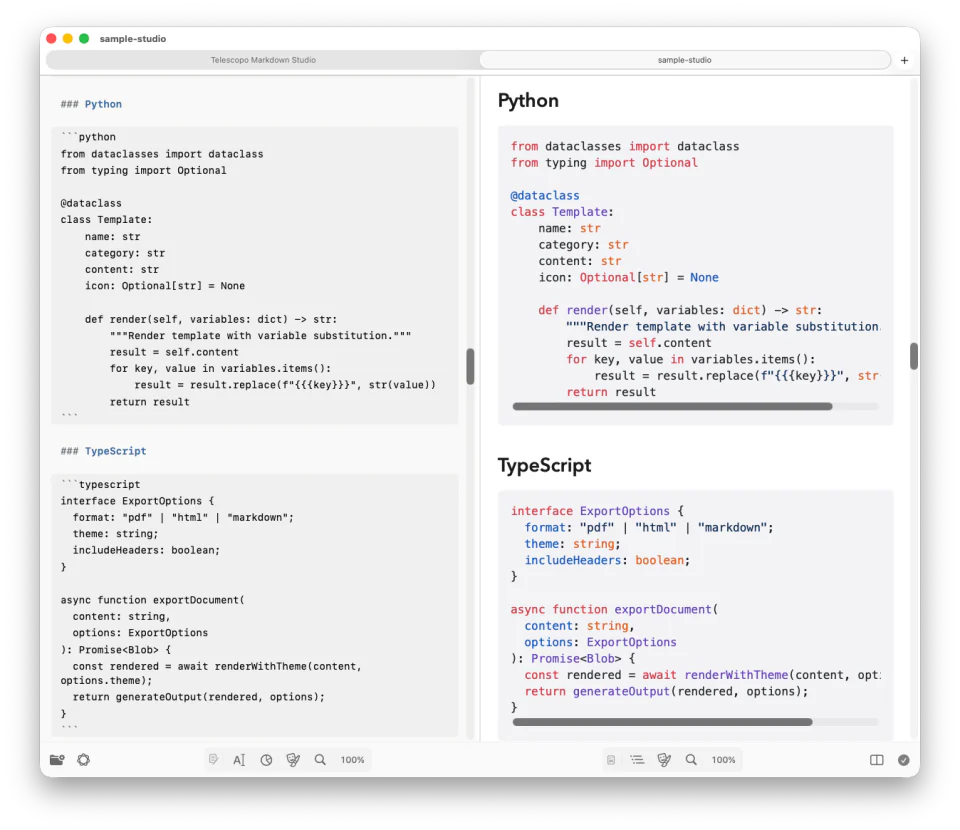
Task: Click the preview search magnifier icon
Action: tap(691, 760)
